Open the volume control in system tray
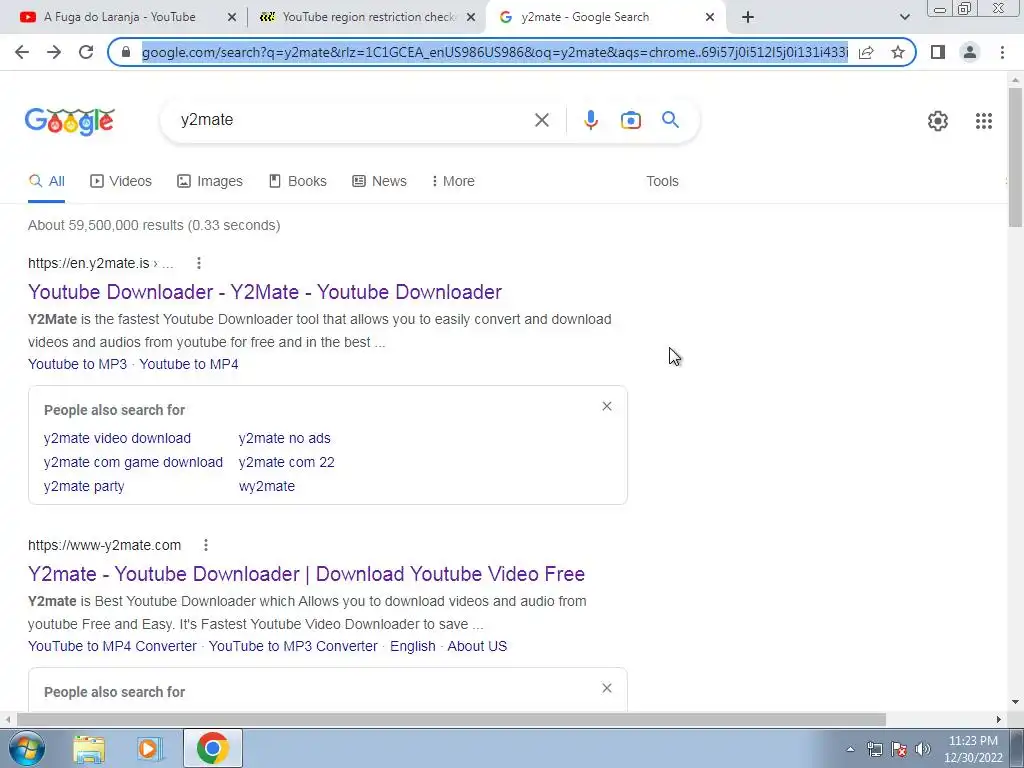The height and width of the screenshot is (768, 1024). tap(923, 749)
